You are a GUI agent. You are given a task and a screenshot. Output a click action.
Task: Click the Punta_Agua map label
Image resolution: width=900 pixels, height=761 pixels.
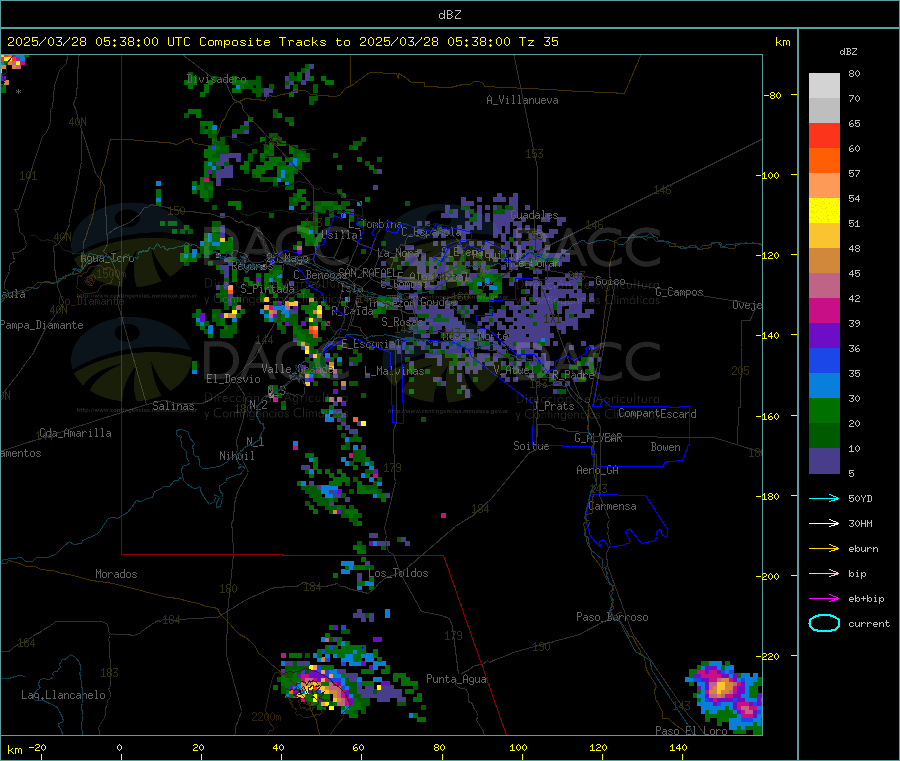[x=456, y=679]
